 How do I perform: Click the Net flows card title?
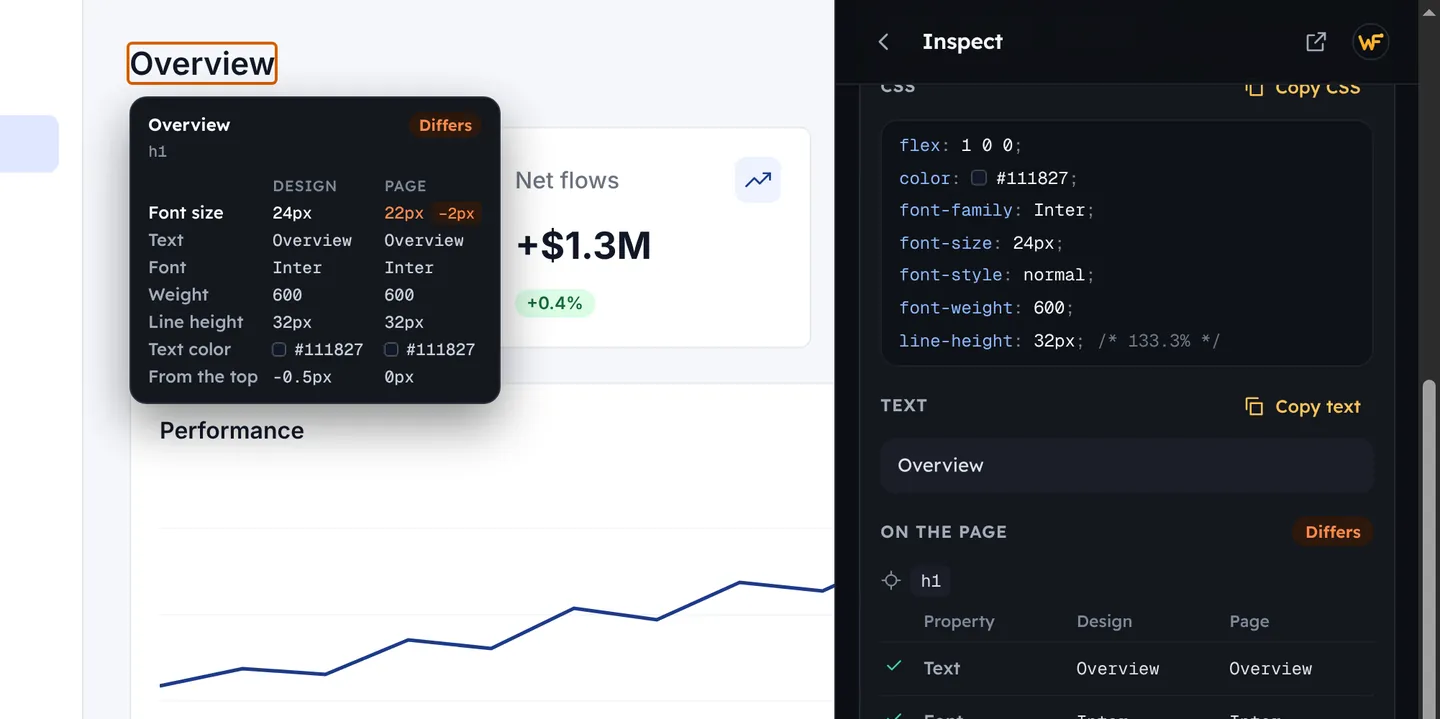(567, 181)
